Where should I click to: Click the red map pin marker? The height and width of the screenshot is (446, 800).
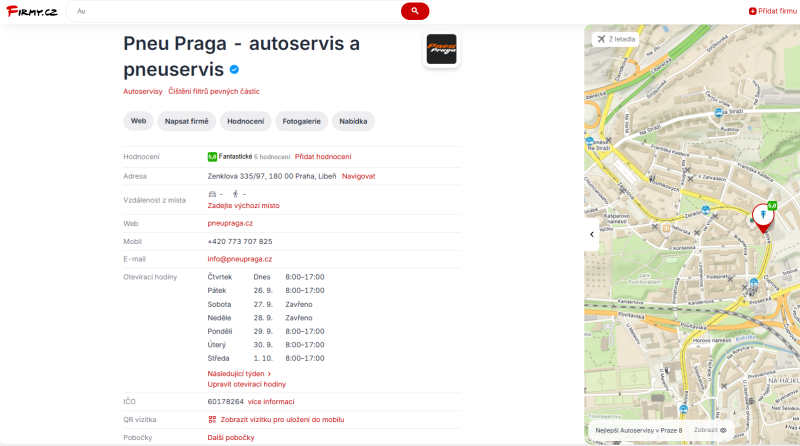click(x=762, y=218)
